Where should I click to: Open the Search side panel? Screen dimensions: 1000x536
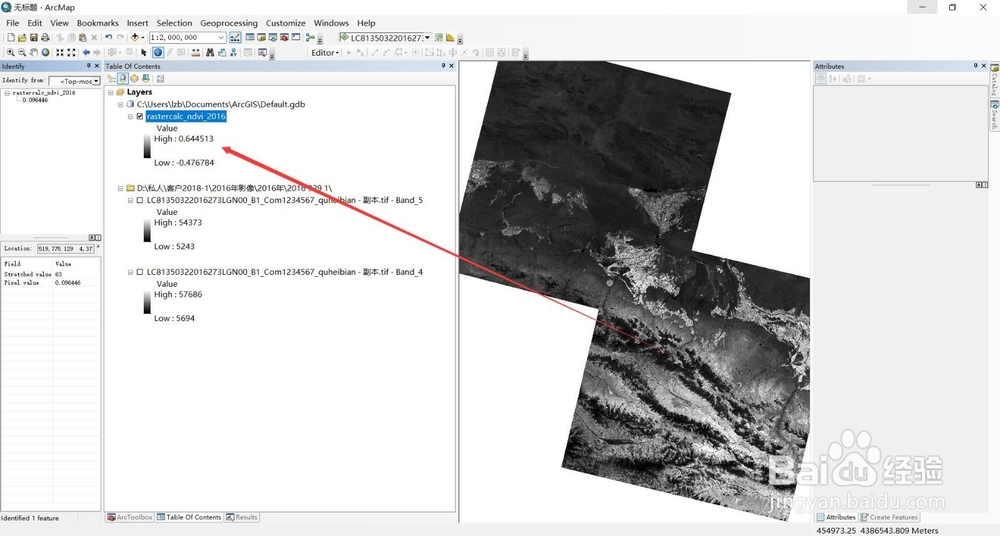[x=994, y=115]
